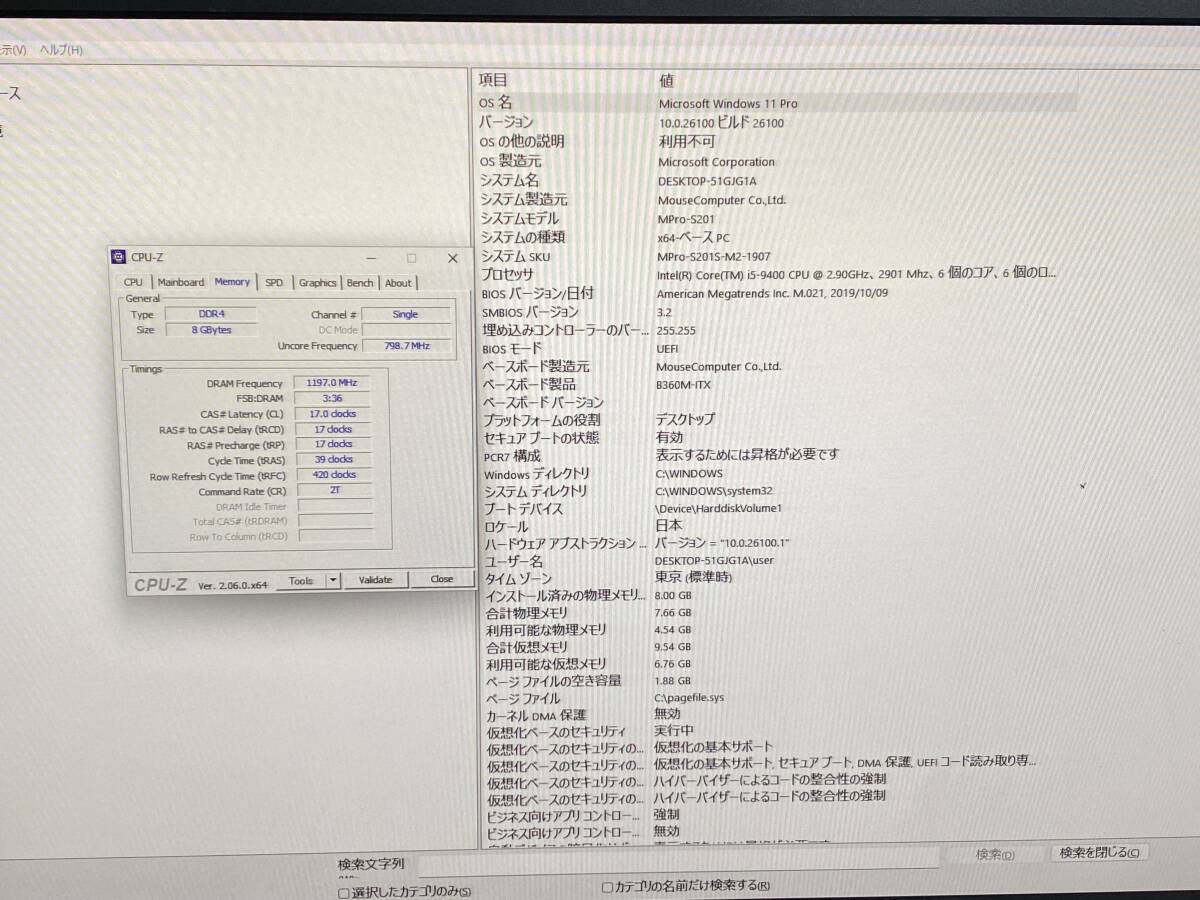Select the Windows ディレクトリ row

[x=777, y=473]
